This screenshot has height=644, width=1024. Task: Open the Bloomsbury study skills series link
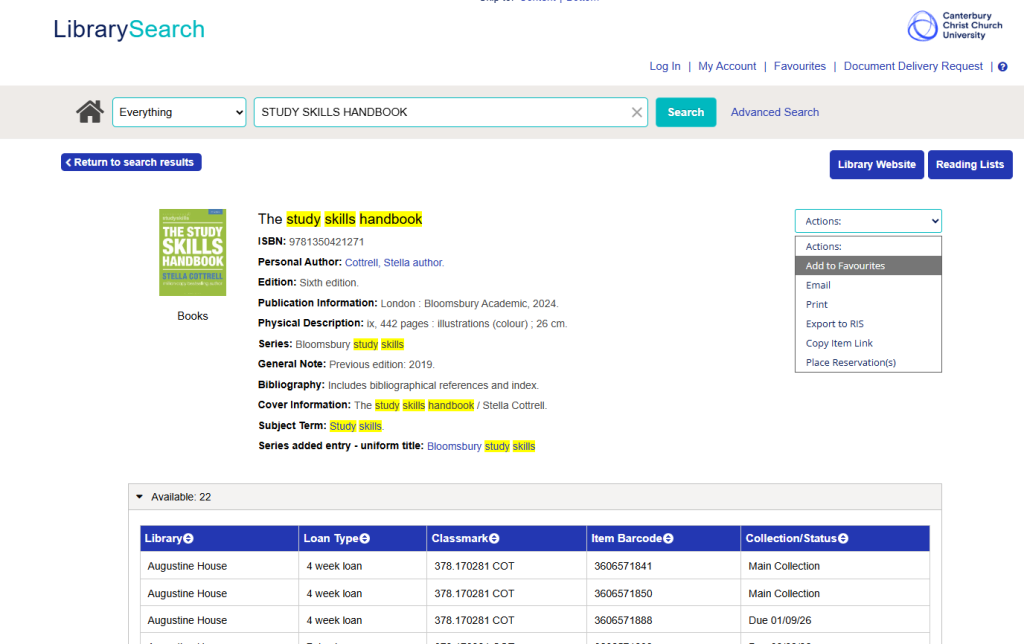coord(481,446)
